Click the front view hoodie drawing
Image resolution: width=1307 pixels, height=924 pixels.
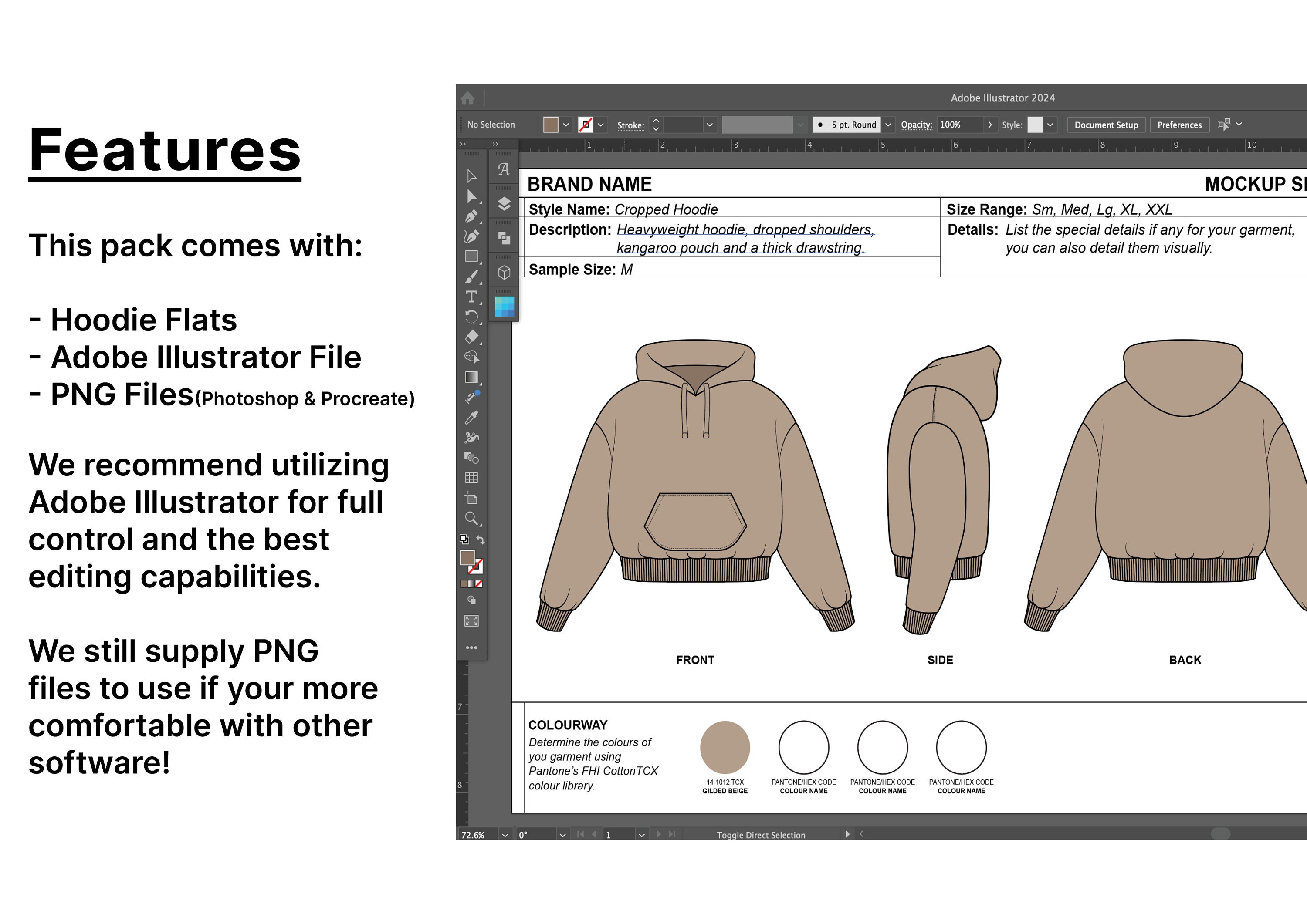[x=696, y=486]
